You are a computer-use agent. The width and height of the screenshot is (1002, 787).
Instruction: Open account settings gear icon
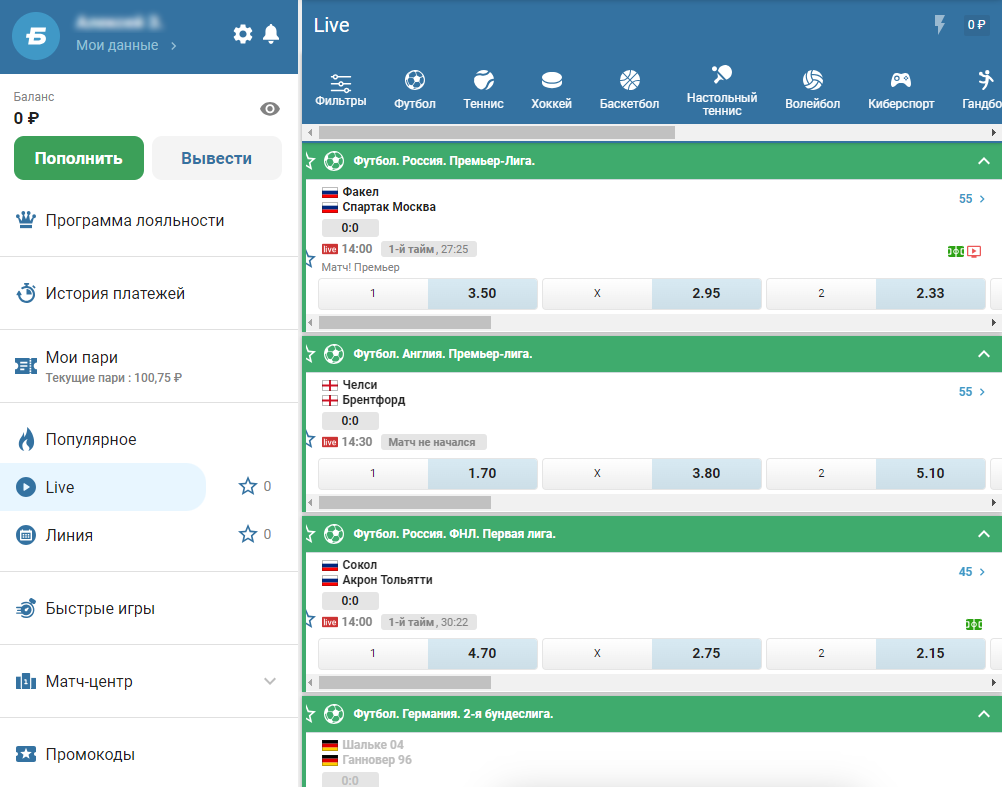click(243, 34)
